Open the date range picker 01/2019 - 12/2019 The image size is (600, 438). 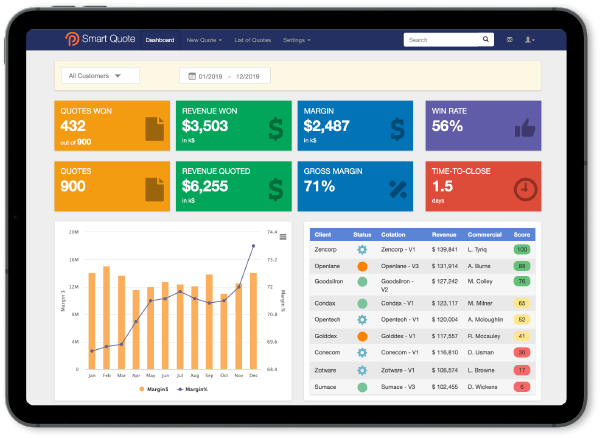tap(225, 76)
